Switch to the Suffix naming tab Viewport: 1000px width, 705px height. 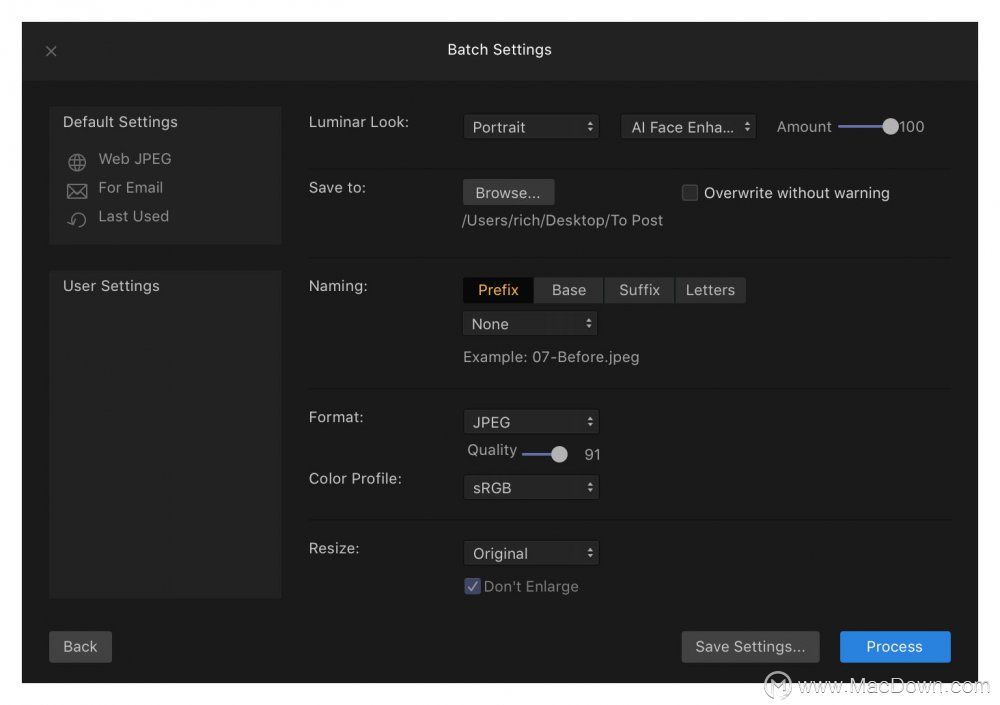[x=639, y=290]
